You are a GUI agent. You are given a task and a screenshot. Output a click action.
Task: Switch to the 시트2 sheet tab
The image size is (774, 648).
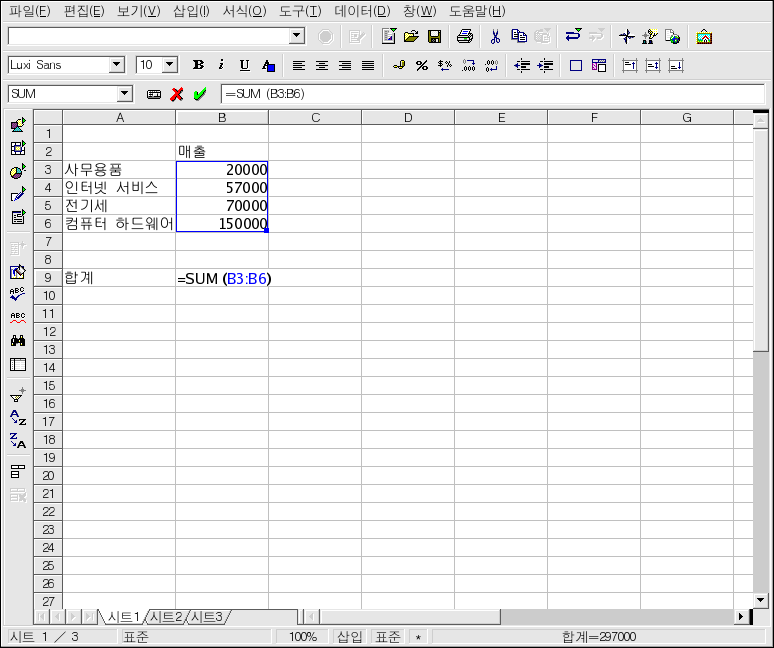tap(165, 617)
